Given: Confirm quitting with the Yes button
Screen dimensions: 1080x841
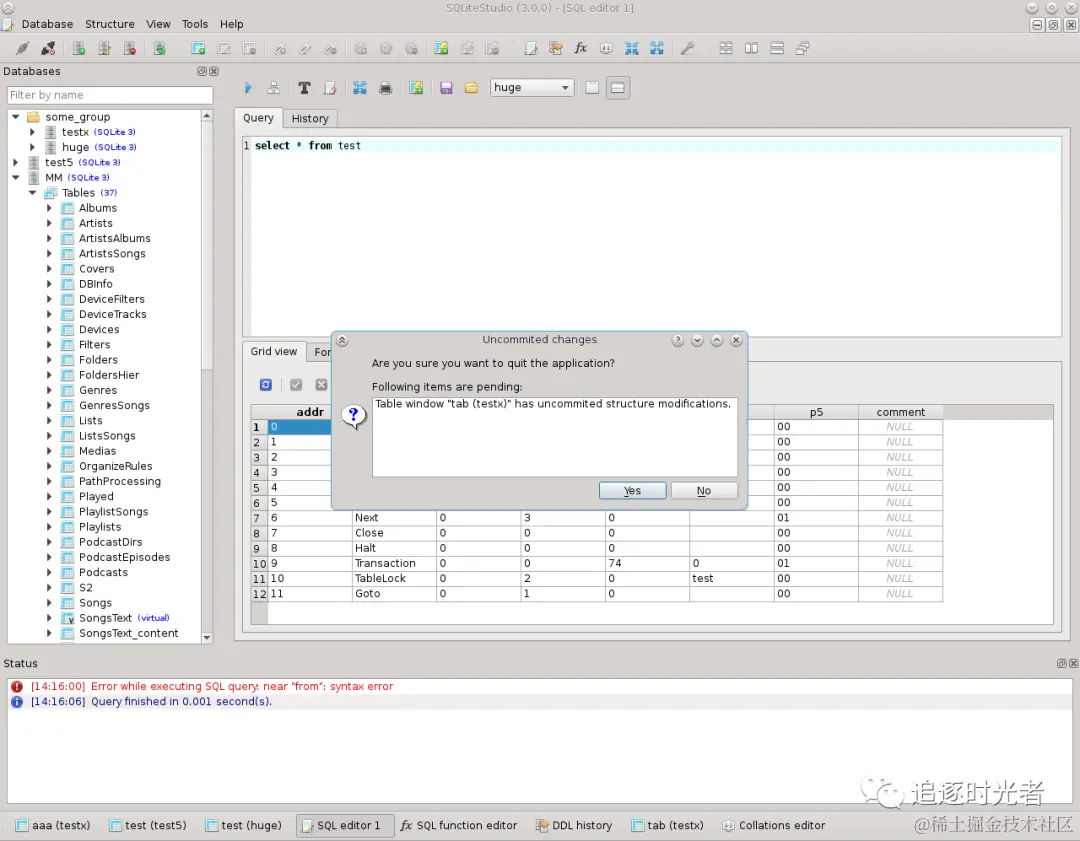Looking at the screenshot, I should pyautogui.click(x=632, y=490).
